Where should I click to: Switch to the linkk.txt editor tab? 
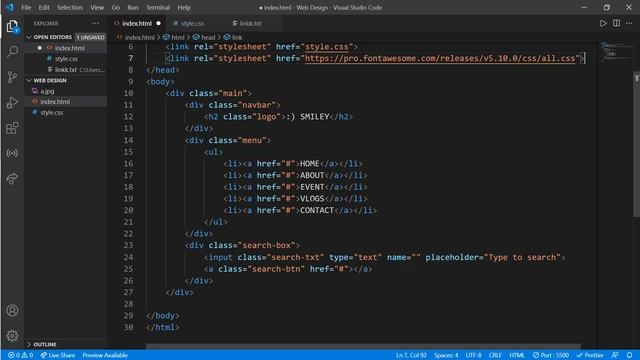(250, 23)
